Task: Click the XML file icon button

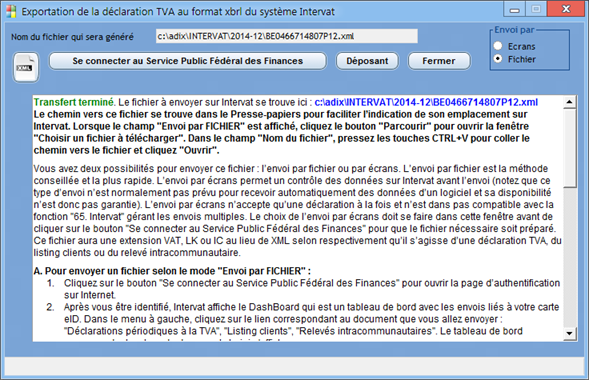Action: click(26, 67)
